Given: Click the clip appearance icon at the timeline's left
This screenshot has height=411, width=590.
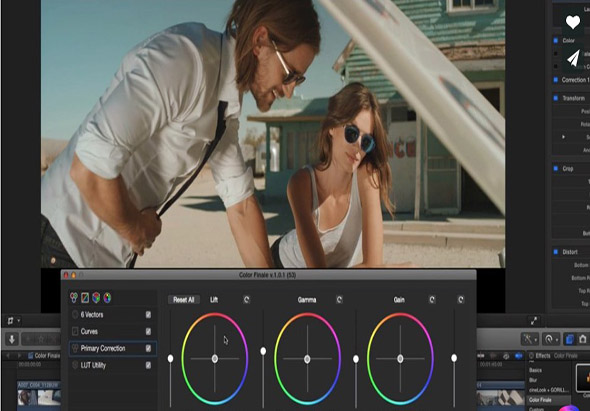Looking at the screenshot, I should point(11,321).
